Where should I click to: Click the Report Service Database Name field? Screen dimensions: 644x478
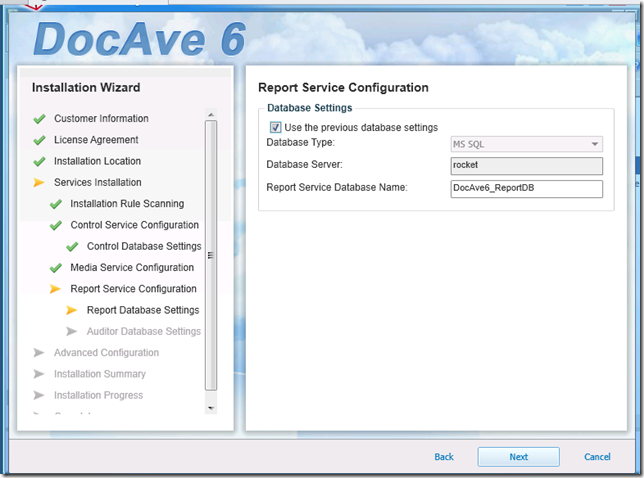[x=527, y=188]
